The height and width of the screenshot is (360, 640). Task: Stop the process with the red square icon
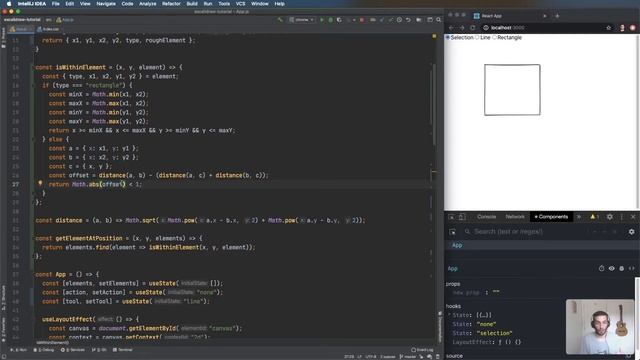(362, 20)
